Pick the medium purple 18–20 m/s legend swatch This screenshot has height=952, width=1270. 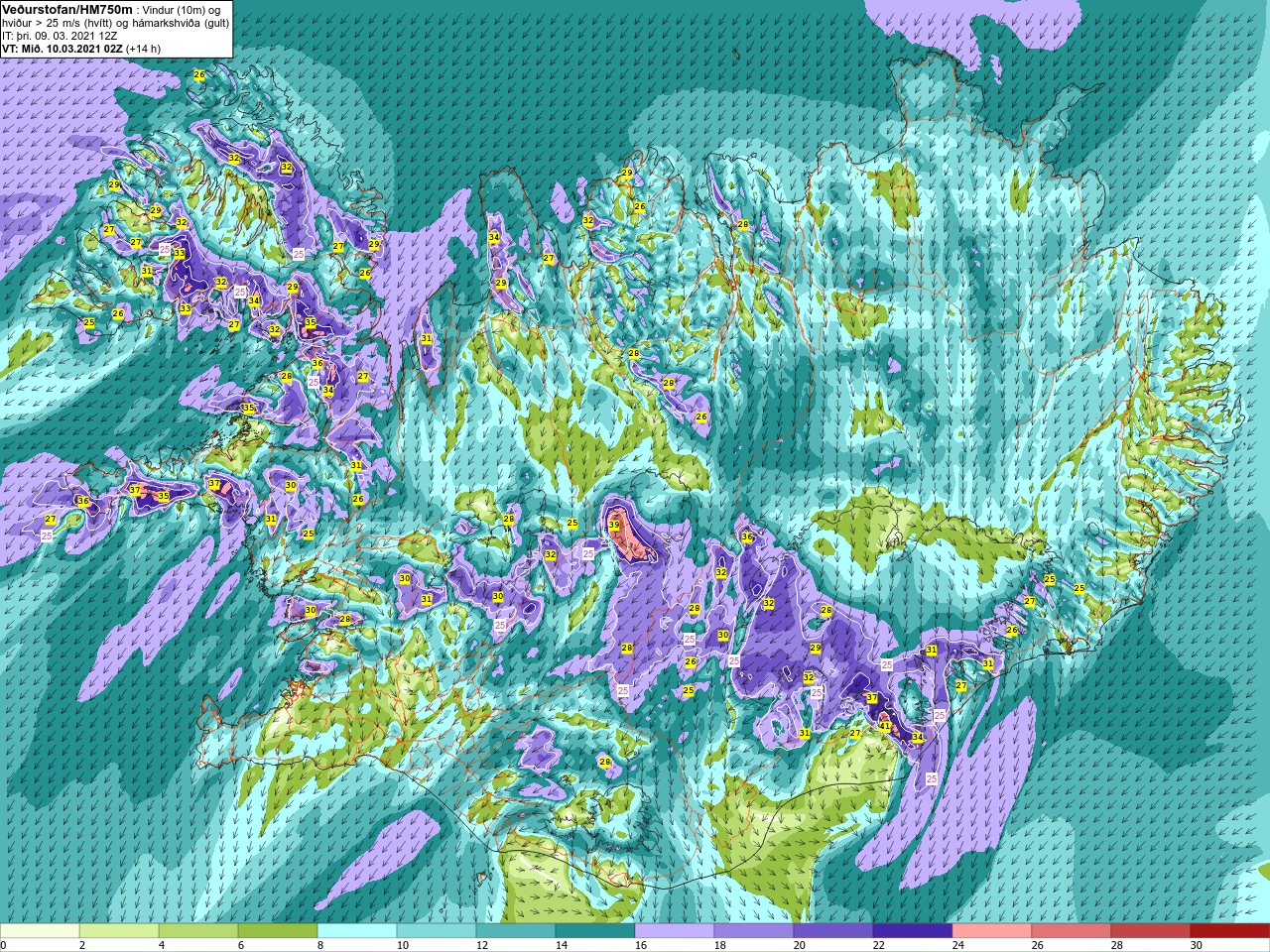point(754,931)
